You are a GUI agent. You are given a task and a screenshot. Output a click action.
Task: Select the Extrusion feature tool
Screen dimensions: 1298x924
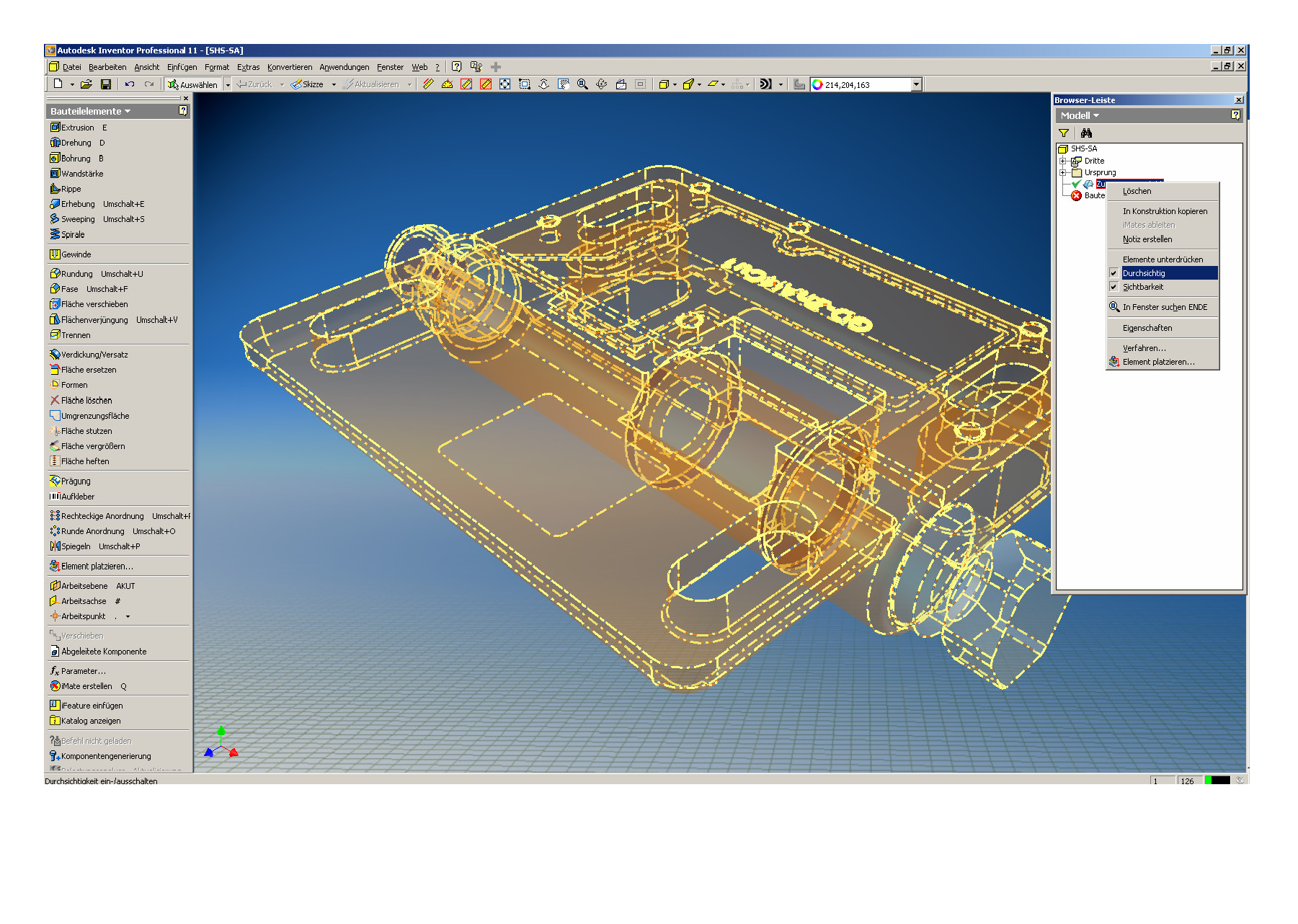coord(77,128)
